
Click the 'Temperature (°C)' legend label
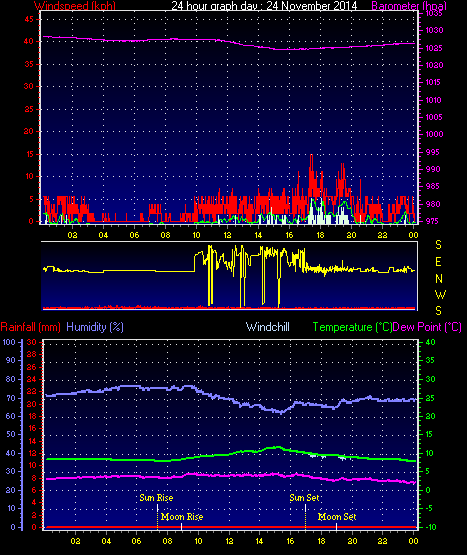(352, 327)
